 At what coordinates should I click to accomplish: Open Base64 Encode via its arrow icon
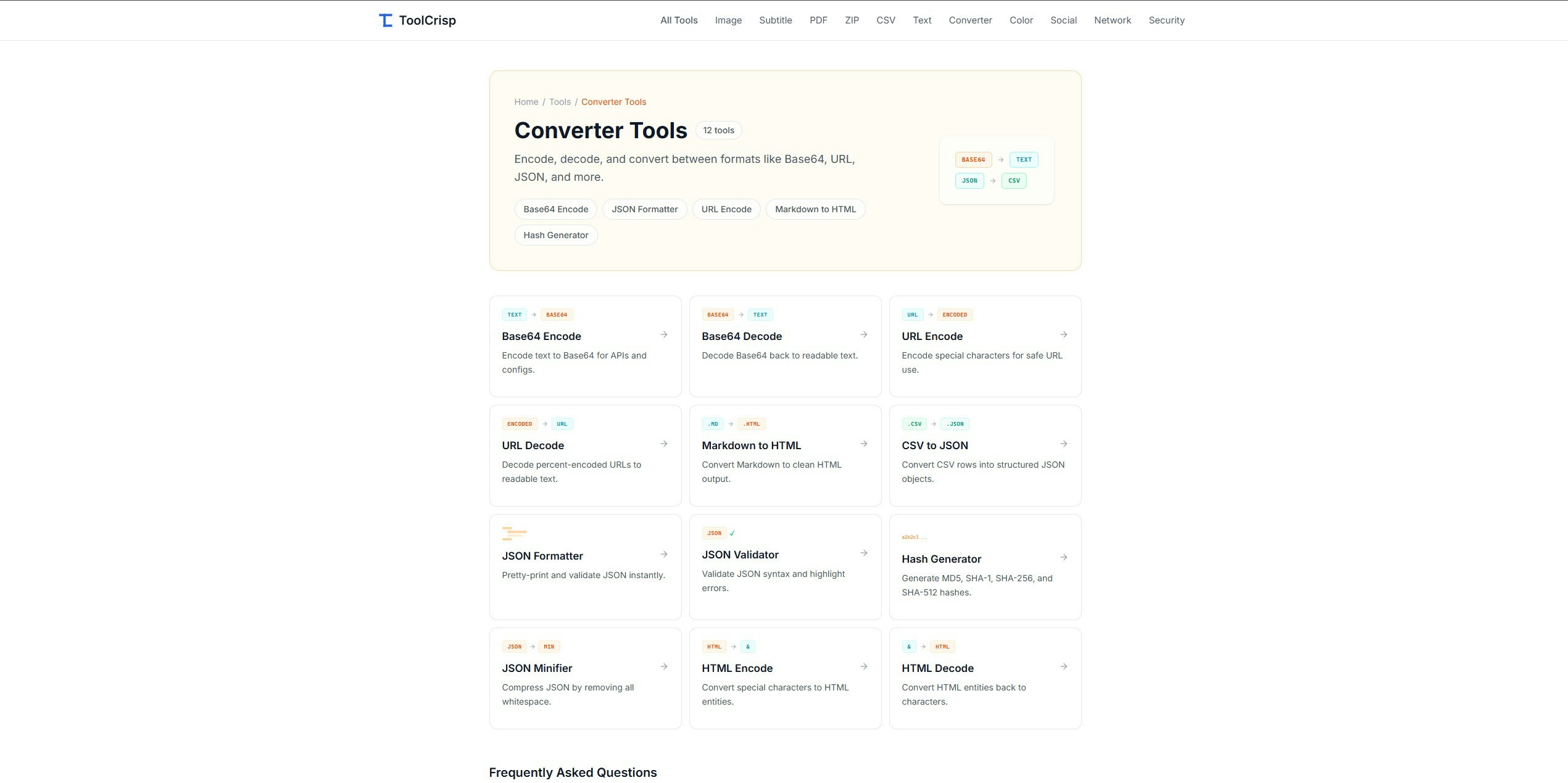click(664, 334)
